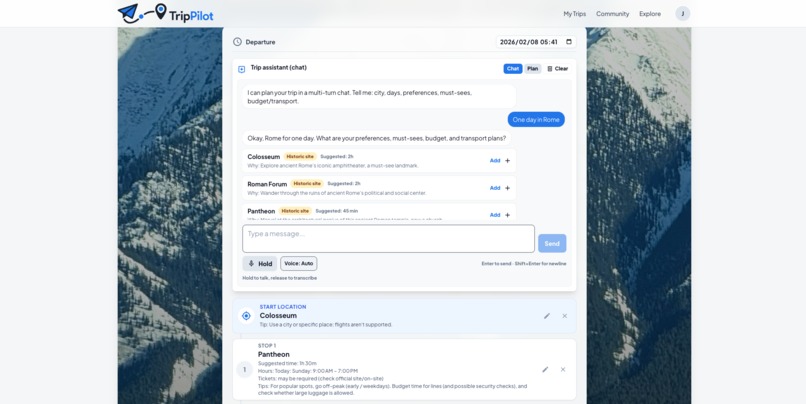Click the 'Suggested: 45 min' label
This screenshot has height=404, width=806.
pyautogui.click(x=337, y=211)
